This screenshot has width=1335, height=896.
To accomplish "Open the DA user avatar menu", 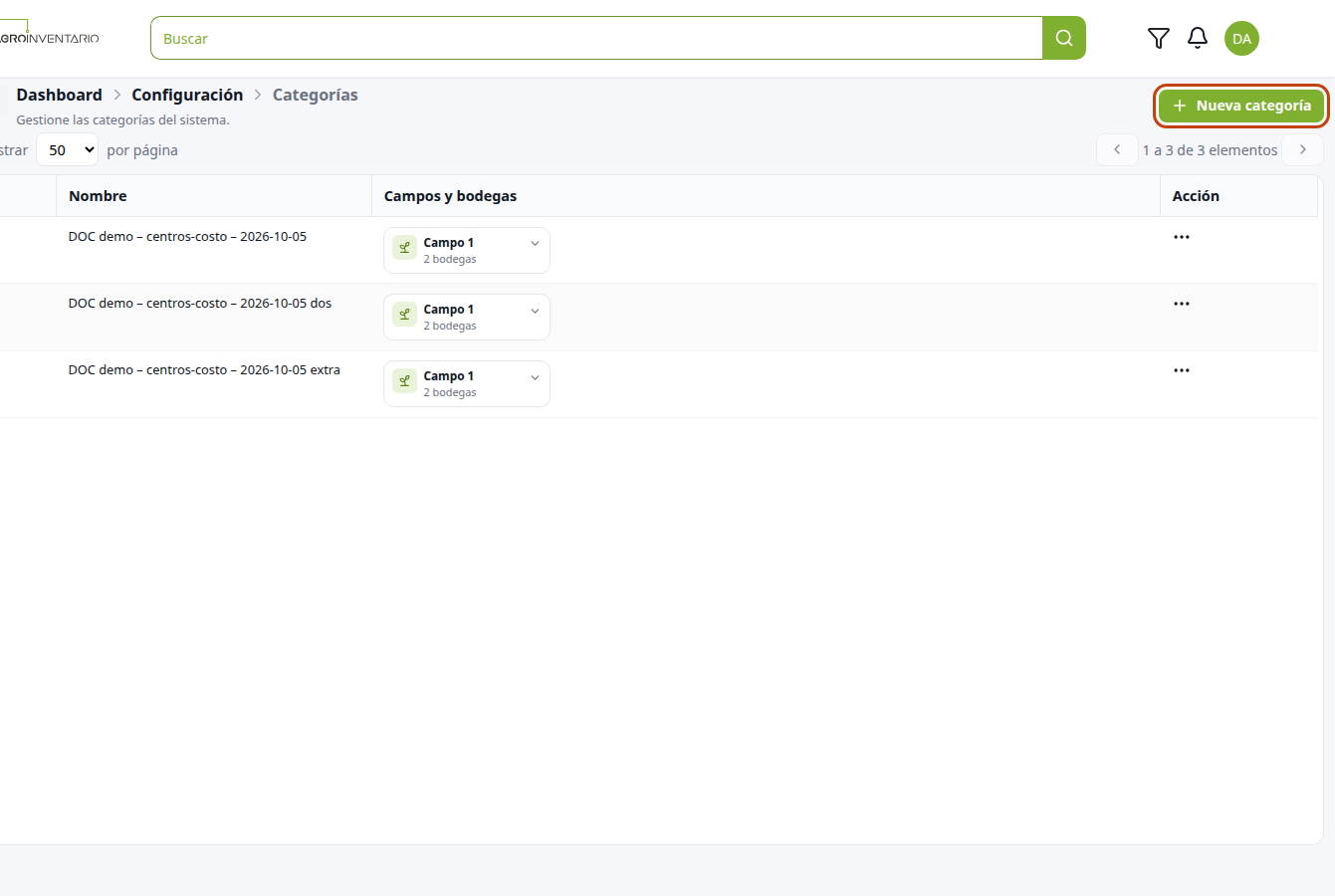I will click(1241, 39).
